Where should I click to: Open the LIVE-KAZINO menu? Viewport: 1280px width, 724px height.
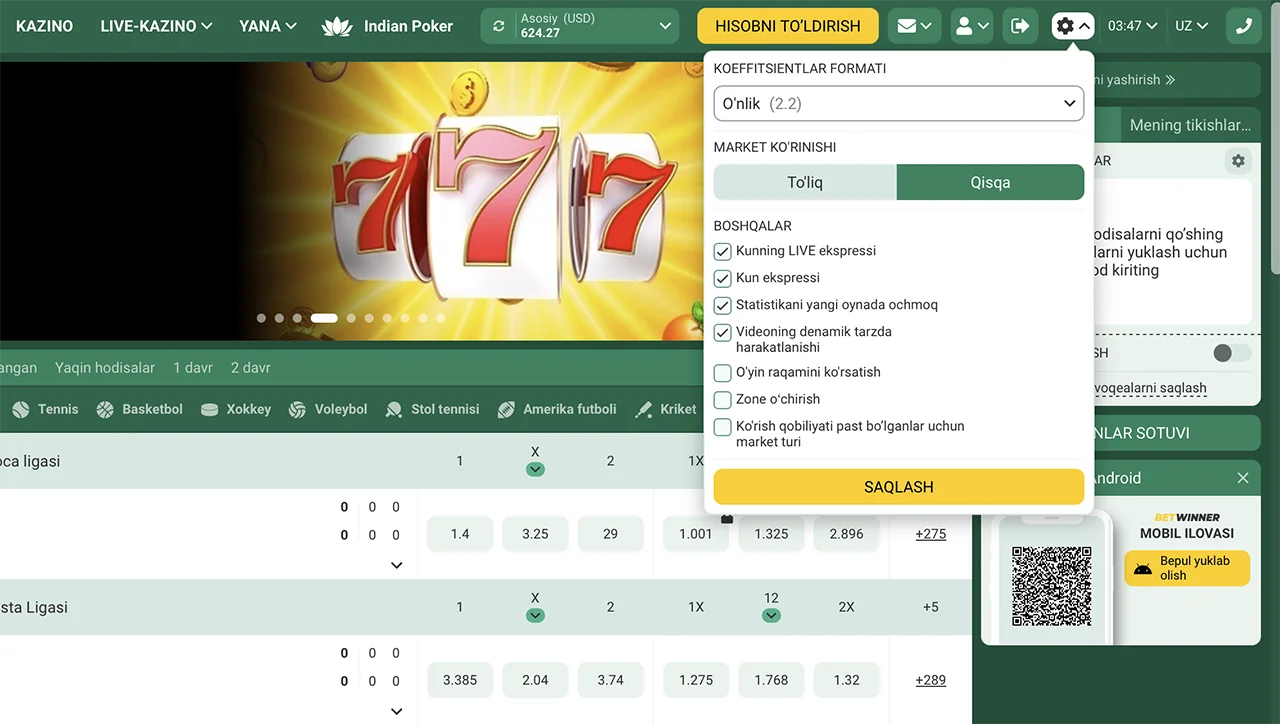tap(156, 26)
